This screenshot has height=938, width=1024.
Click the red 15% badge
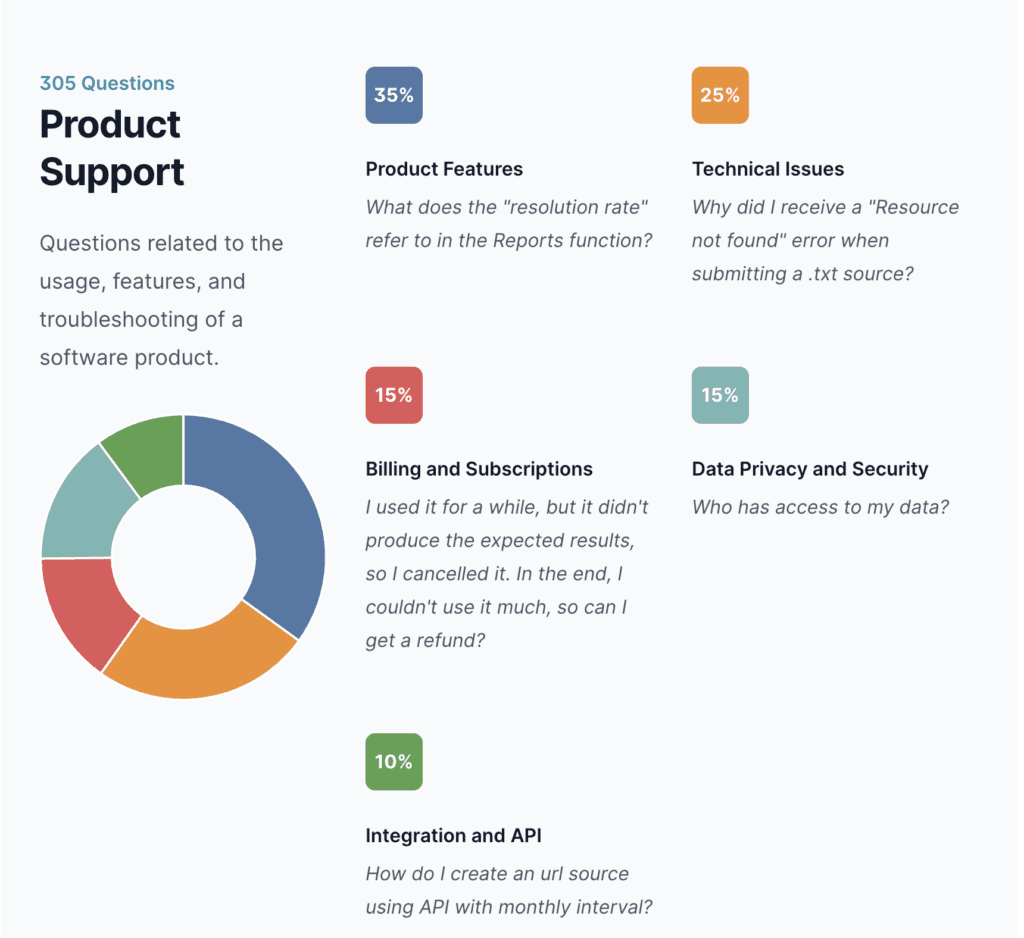(x=394, y=395)
